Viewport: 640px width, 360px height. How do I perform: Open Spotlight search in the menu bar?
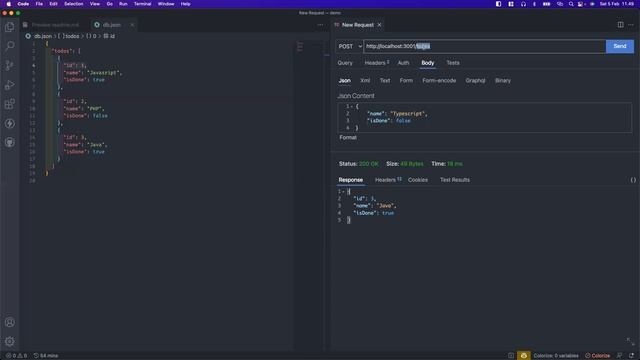coord(571,4)
